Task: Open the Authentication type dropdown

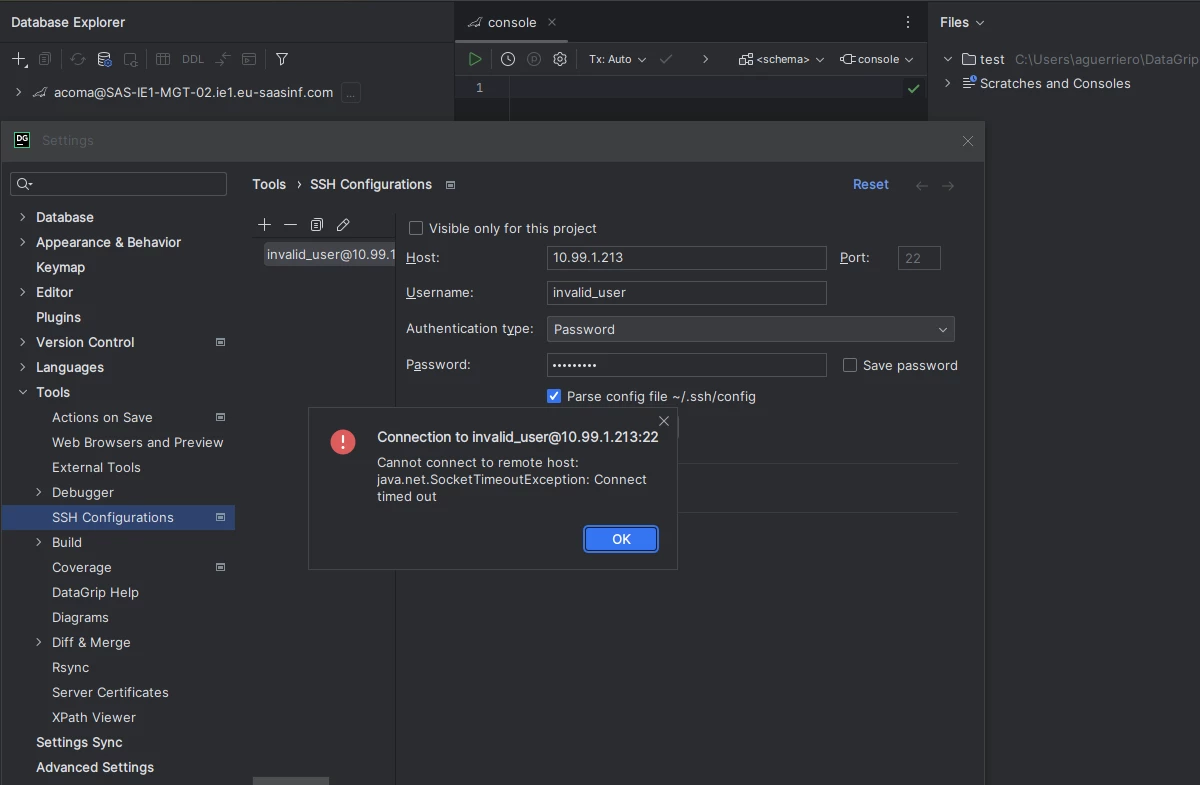Action: pos(751,329)
